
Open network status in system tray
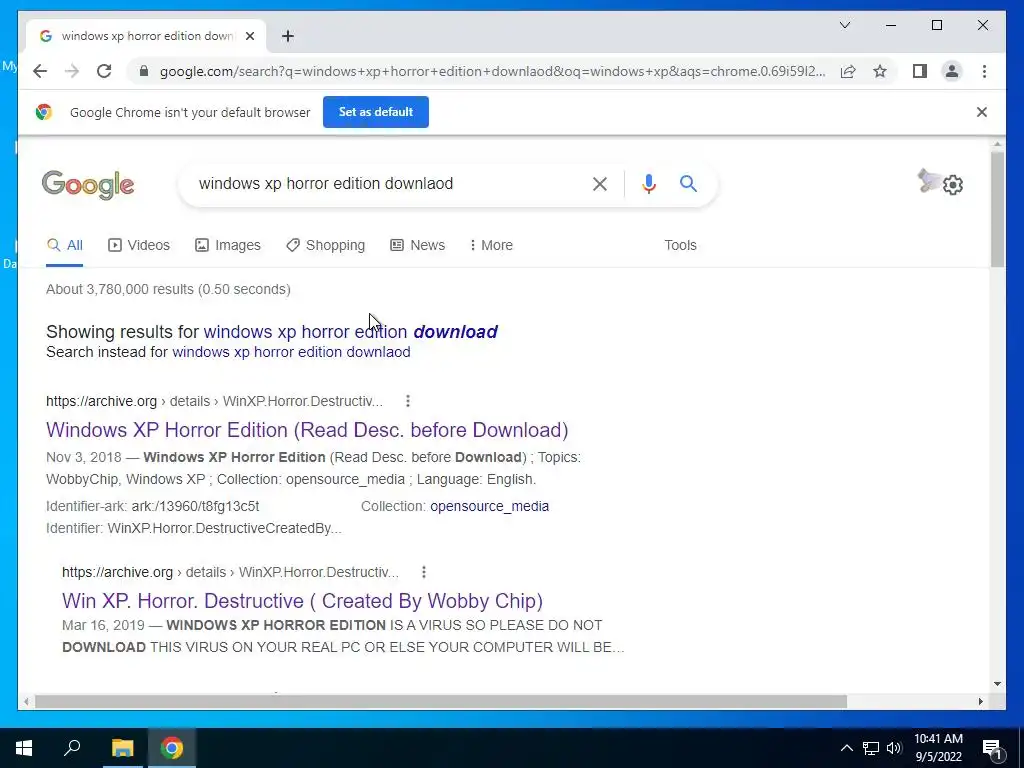click(871, 748)
